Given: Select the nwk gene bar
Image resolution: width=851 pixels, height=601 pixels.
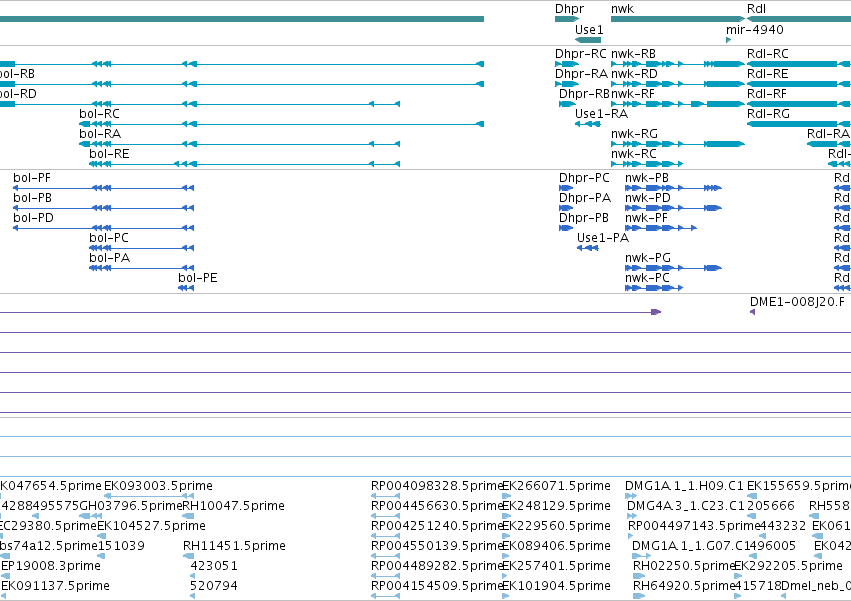Looking at the screenshot, I should pos(678,19).
